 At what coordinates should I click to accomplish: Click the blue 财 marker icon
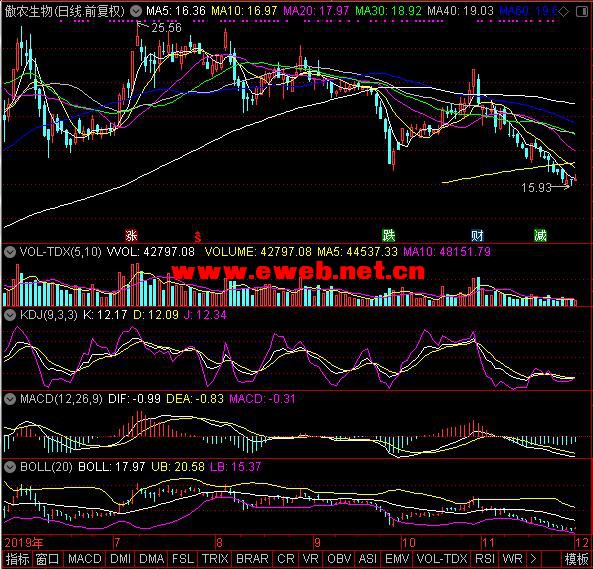477,236
